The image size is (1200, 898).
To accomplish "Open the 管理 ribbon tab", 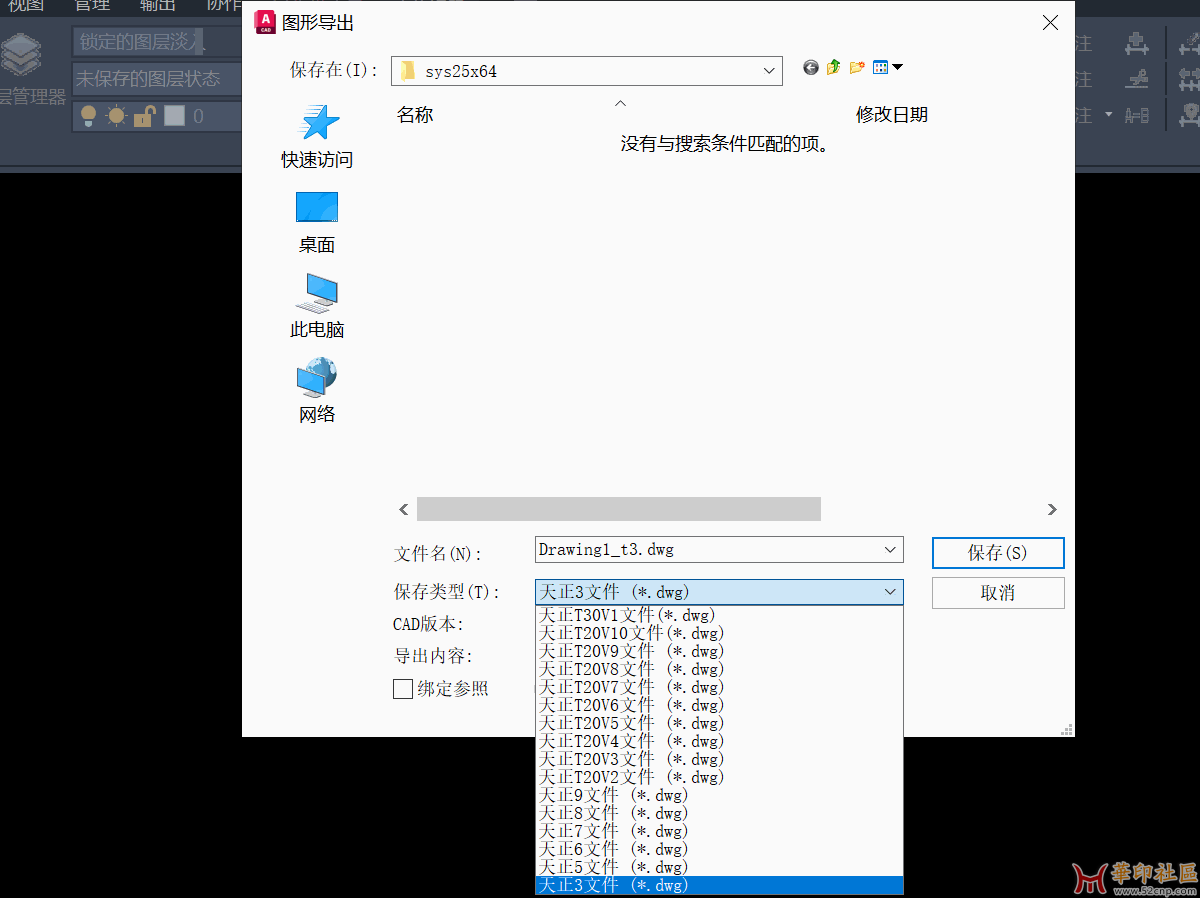I will click(93, 5).
